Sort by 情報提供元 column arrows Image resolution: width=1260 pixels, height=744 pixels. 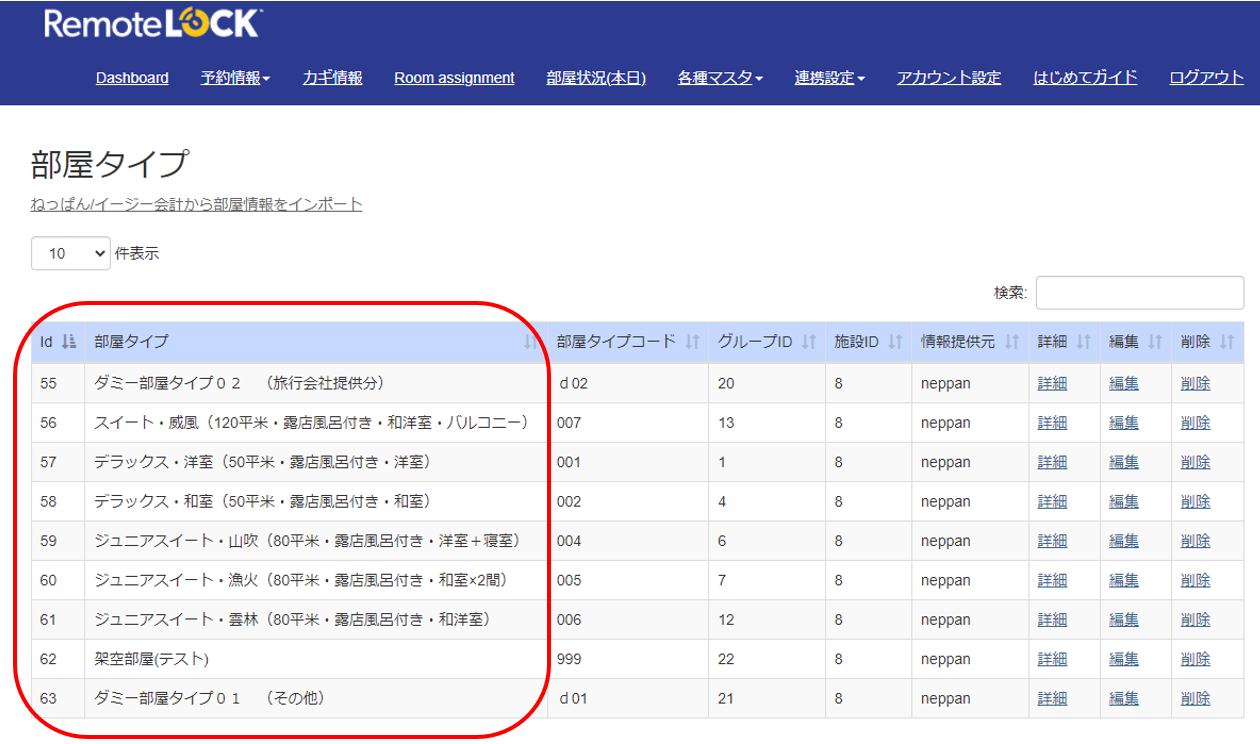pyautogui.click(x=1012, y=342)
